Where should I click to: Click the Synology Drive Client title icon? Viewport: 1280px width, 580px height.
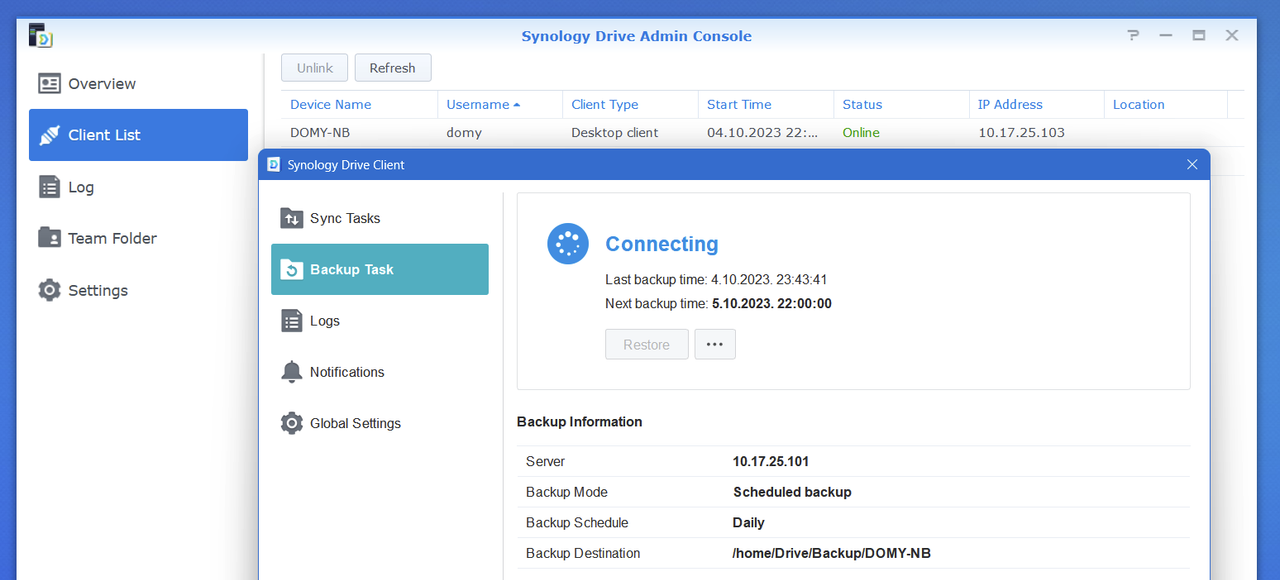(x=274, y=164)
